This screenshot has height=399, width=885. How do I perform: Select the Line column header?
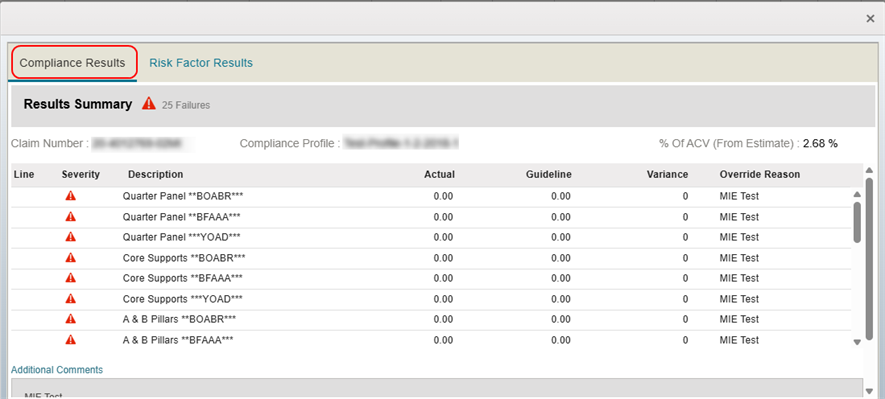pyautogui.click(x=24, y=174)
